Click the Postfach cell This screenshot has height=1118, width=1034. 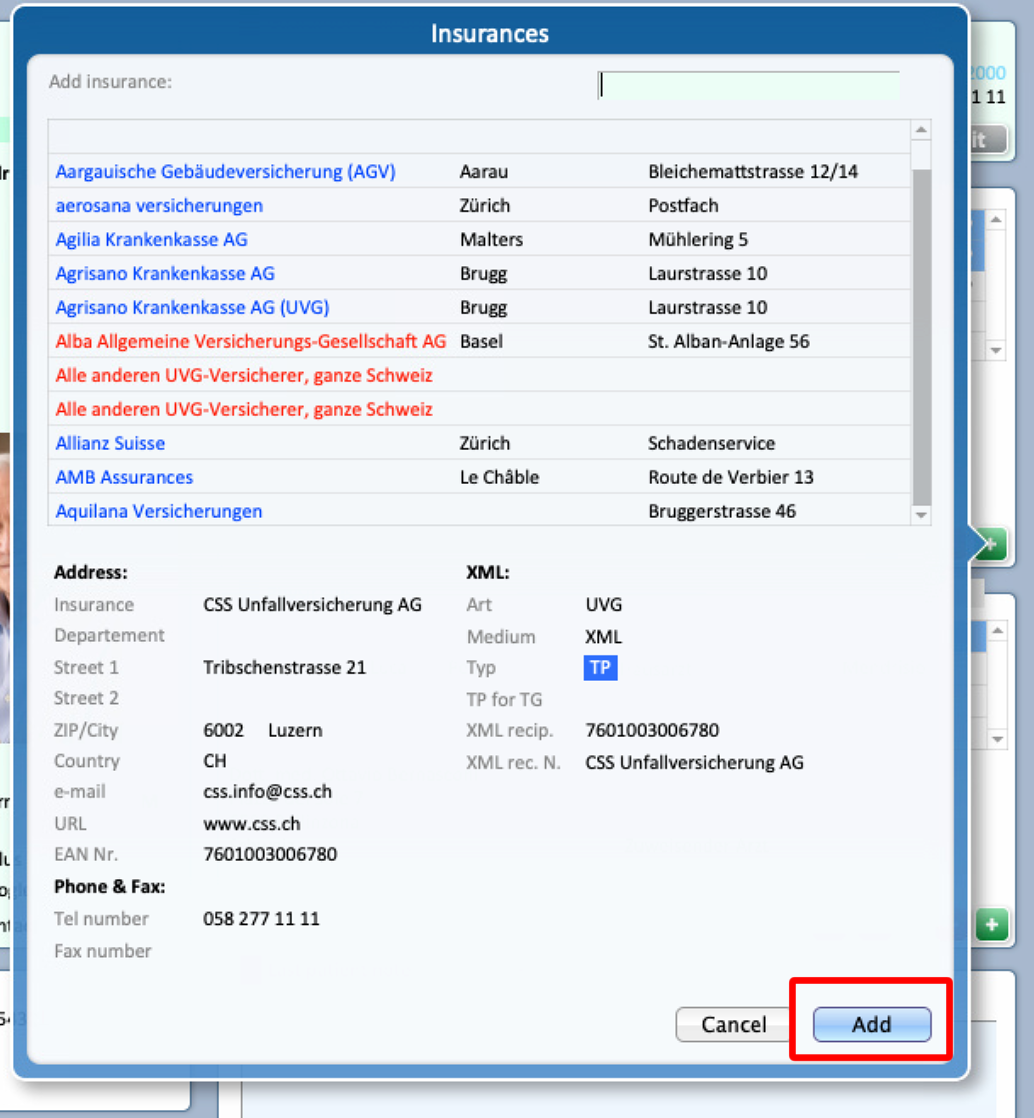[683, 206]
